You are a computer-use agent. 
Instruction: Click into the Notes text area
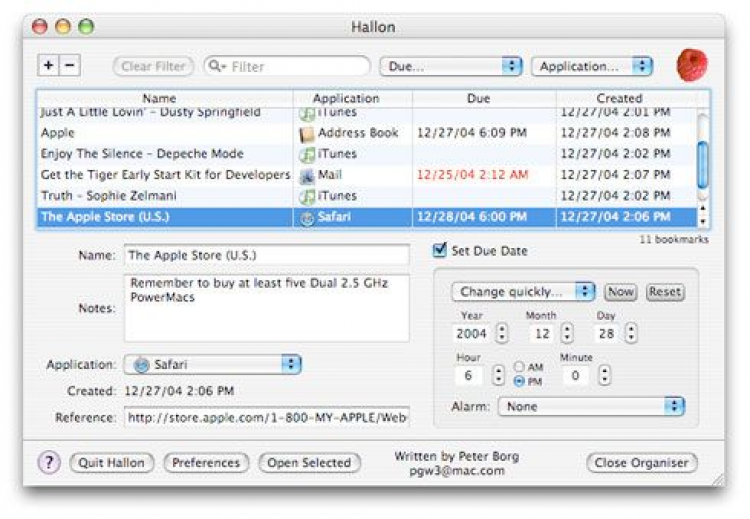267,309
